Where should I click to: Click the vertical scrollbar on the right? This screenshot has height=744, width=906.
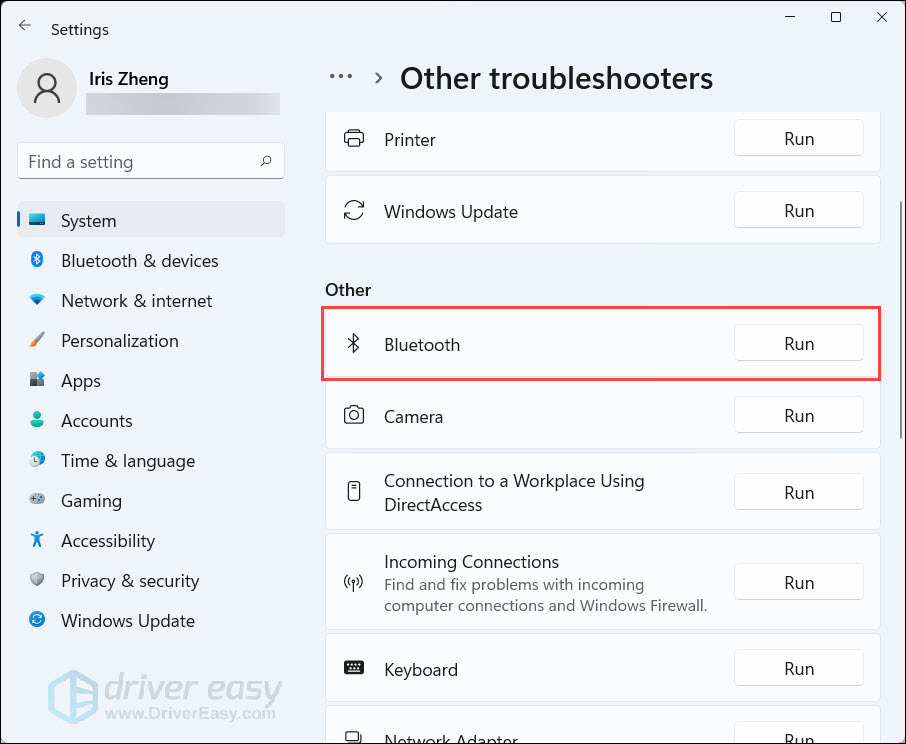click(899, 320)
